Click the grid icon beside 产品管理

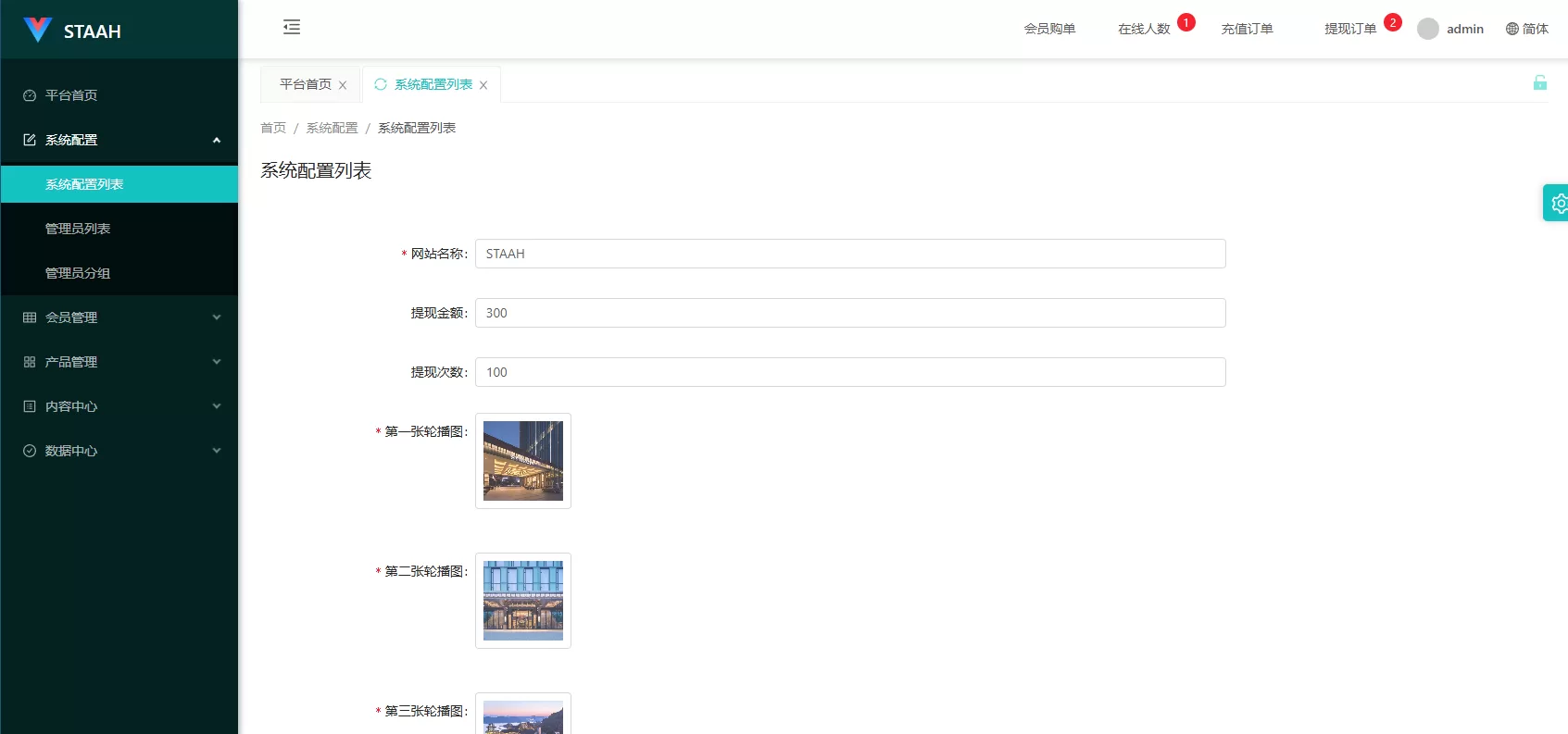pos(30,362)
